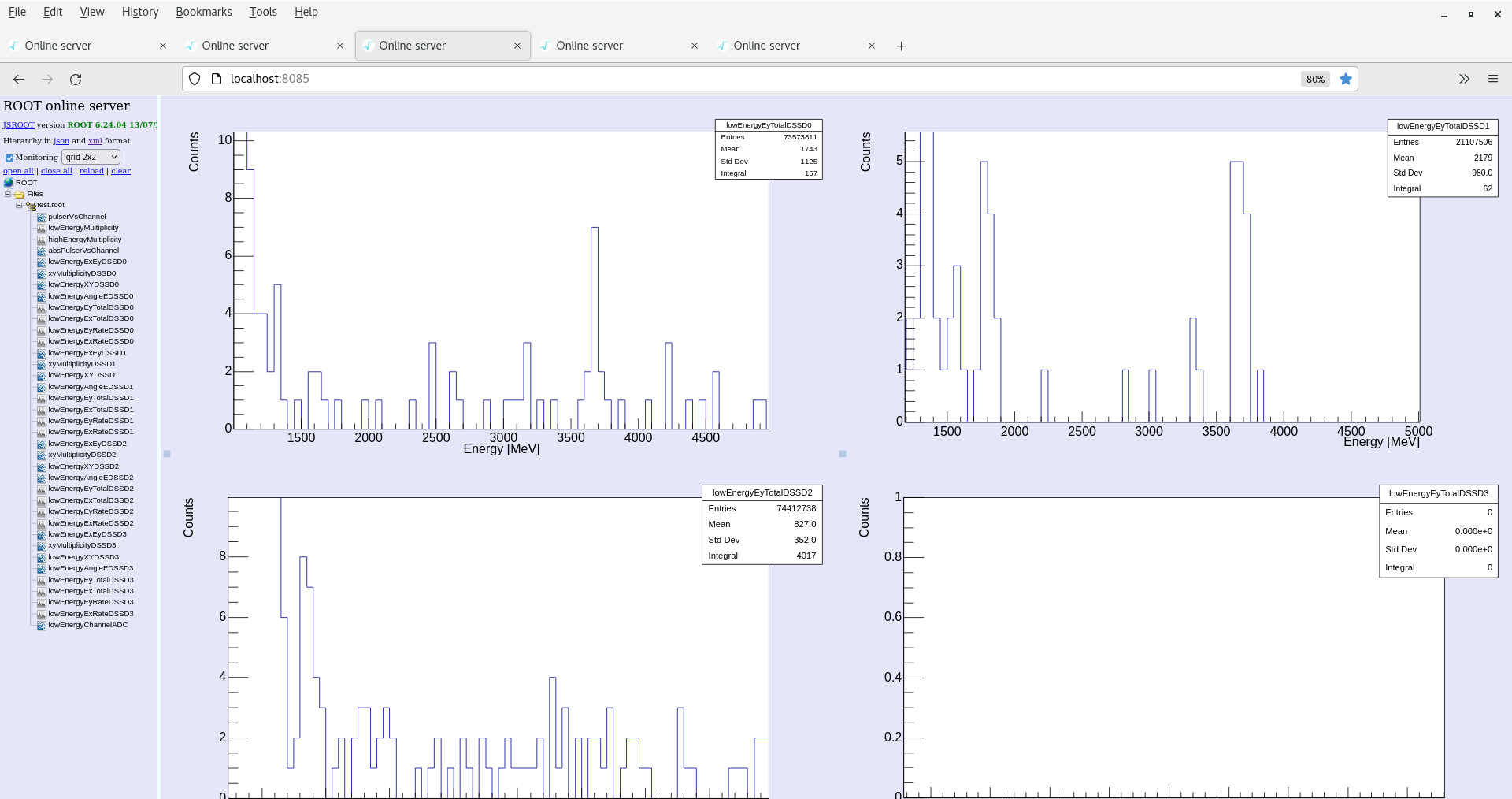This screenshot has width=1512, height=799.
Task: Open the grid 2x2 layout dropdown
Action: (90, 157)
